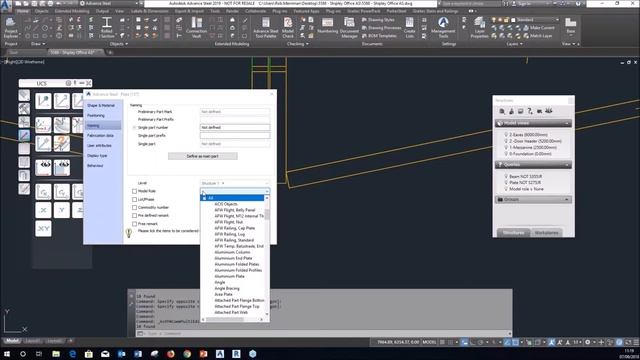Viewport: 640px width, 360px height.
Task: Expand the Checking panel dropdown
Action: [x=307, y=44]
